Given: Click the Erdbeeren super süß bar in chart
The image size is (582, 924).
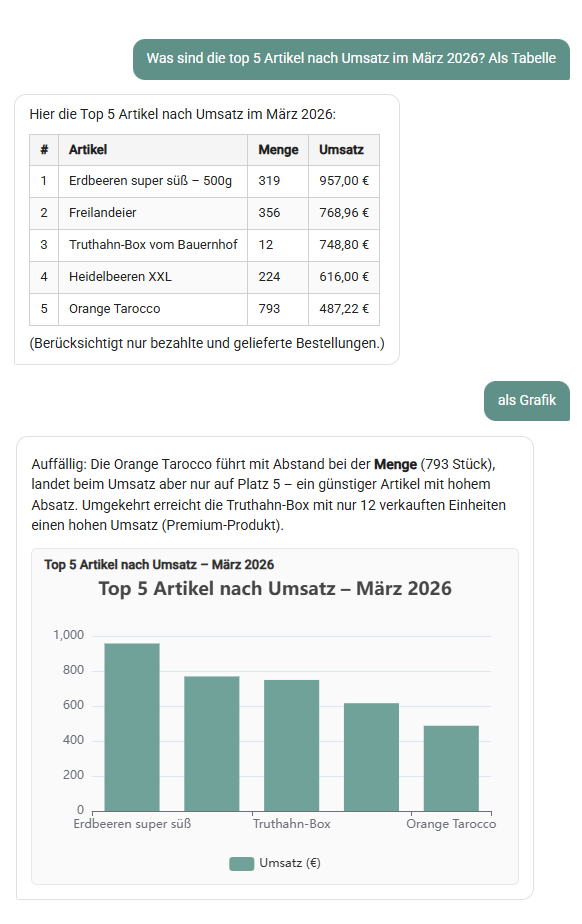Looking at the screenshot, I should point(132,727).
